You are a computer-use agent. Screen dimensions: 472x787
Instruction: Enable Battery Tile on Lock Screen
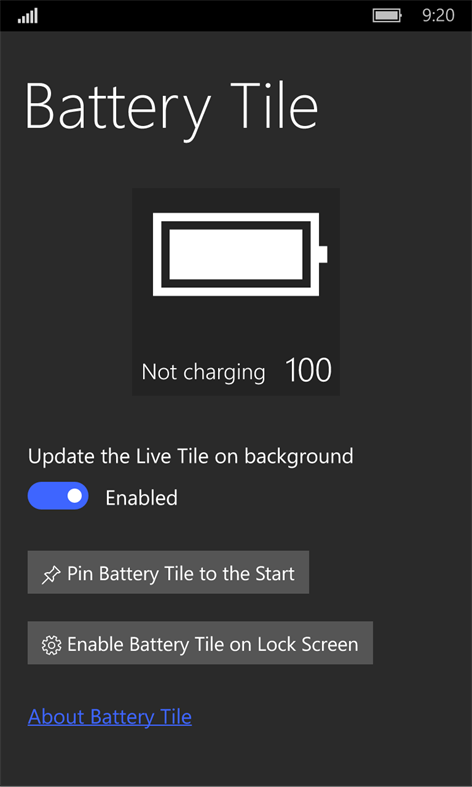pyautogui.click(x=200, y=643)
